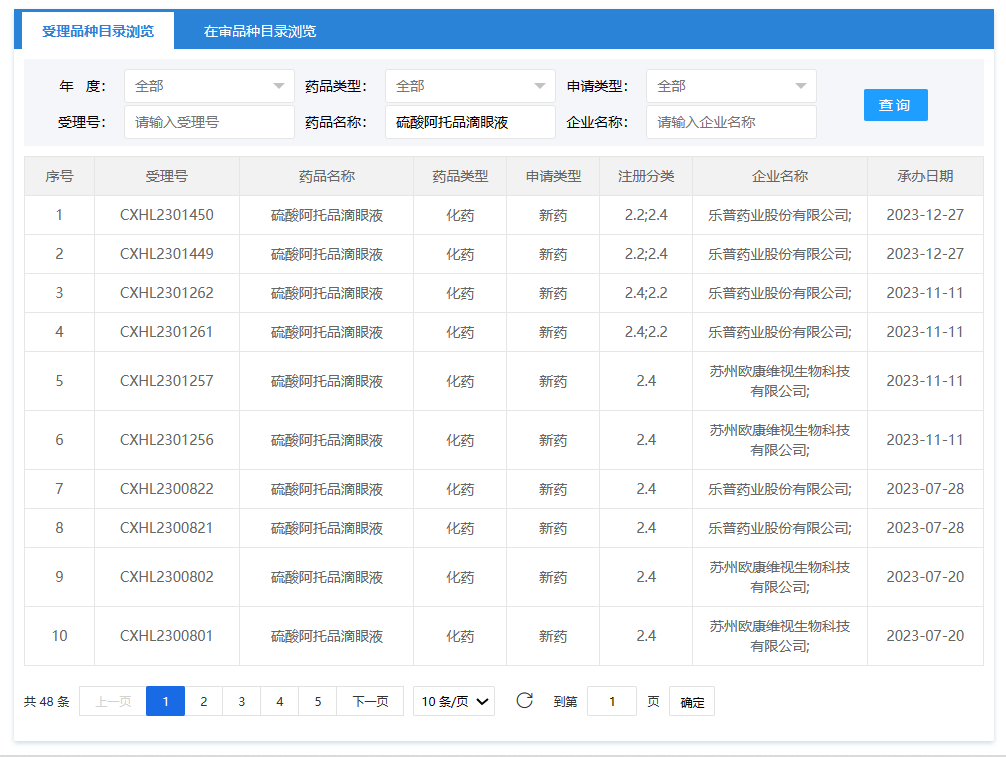Open the page size selector 10条/页
Image resolution: width=1006 pixels, height=757 pixels.
(453, 701)
